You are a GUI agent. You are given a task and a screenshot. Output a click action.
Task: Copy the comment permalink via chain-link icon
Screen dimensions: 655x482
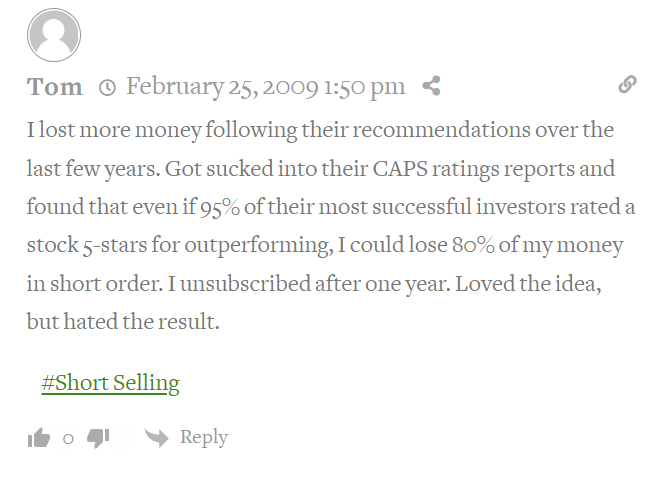(627, 84)
